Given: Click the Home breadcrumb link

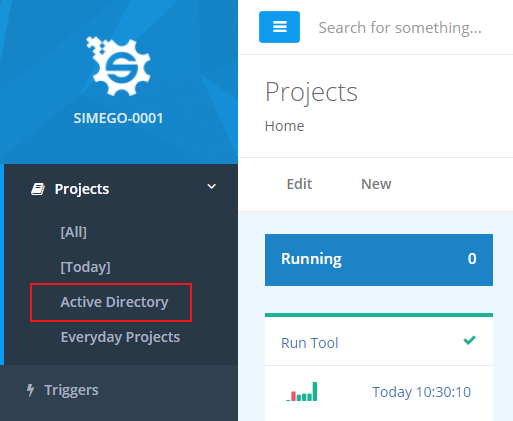Looking at the screenshot, I should pos(284,126).
